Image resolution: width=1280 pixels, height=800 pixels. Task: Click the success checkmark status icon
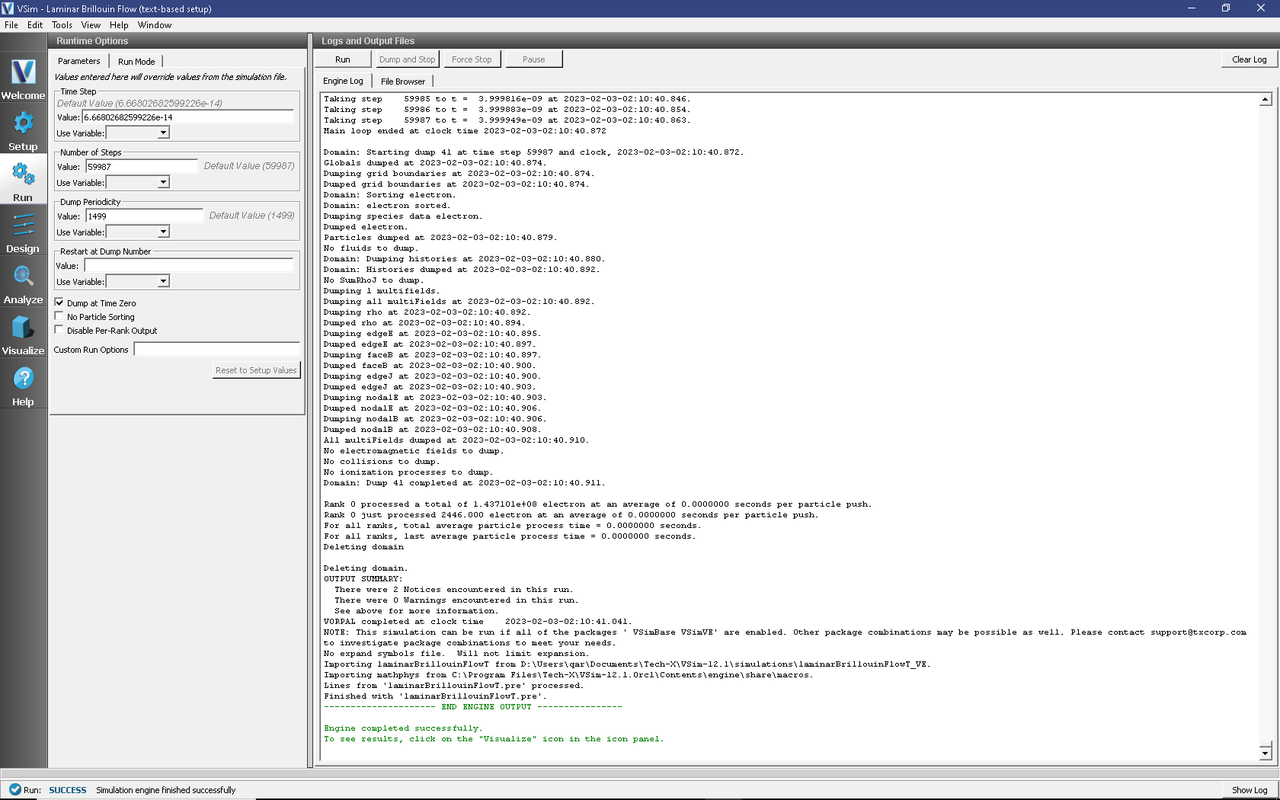coord(13,790)
